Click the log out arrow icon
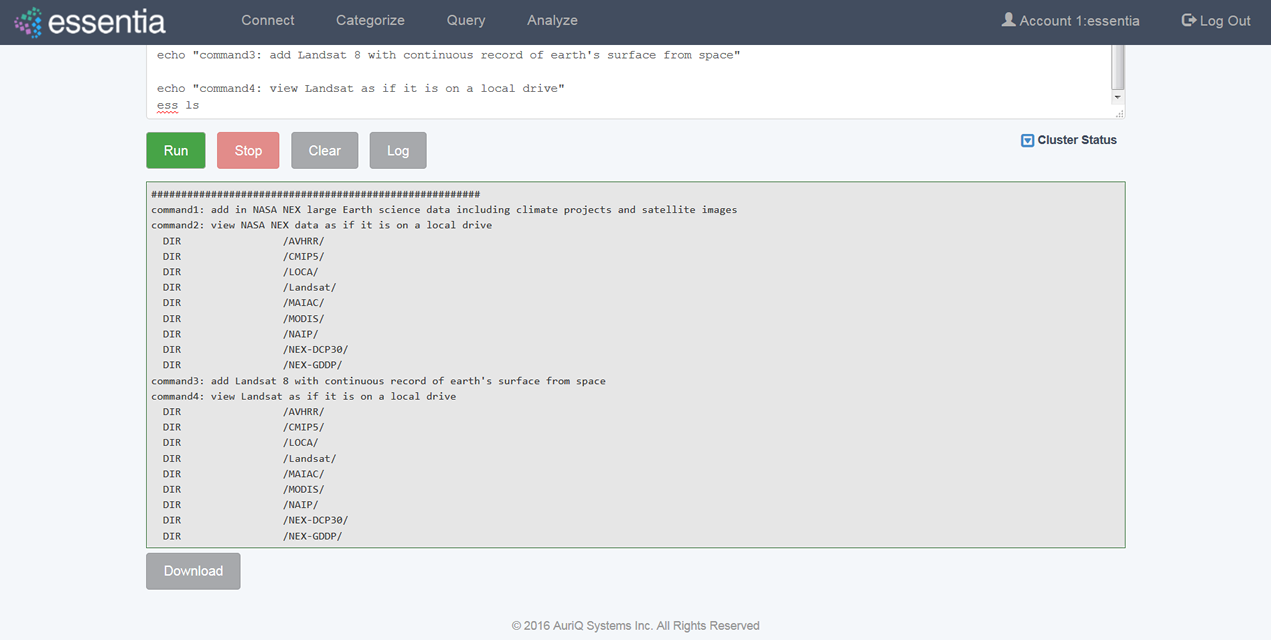This screenshot has height=640, width=1271. point(1188,20)
